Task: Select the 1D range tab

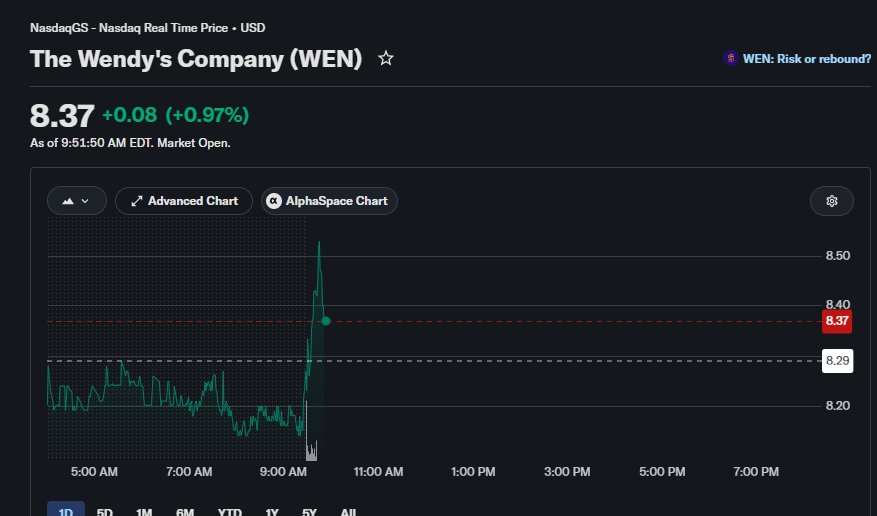Action: [x=66, y=510]
